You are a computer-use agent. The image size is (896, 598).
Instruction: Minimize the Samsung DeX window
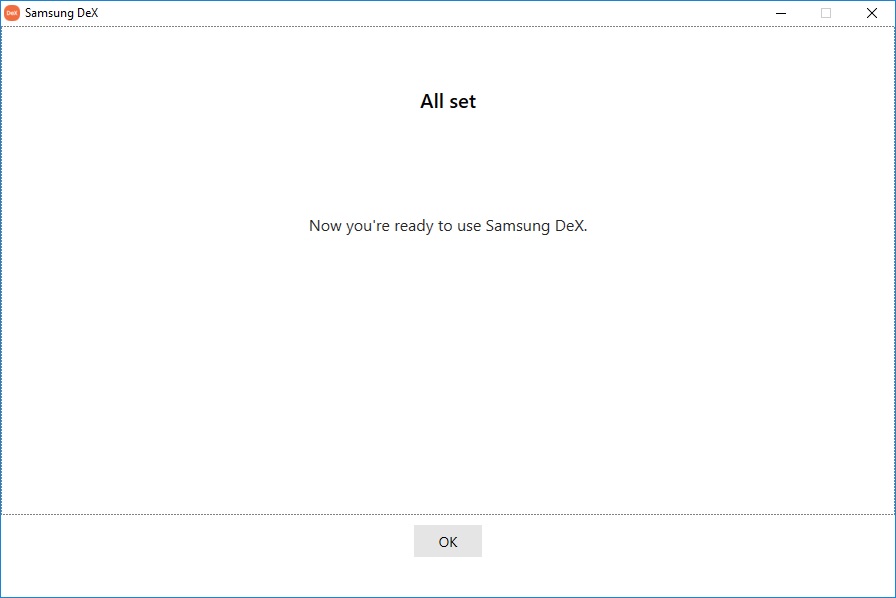(x=780, y=13)
